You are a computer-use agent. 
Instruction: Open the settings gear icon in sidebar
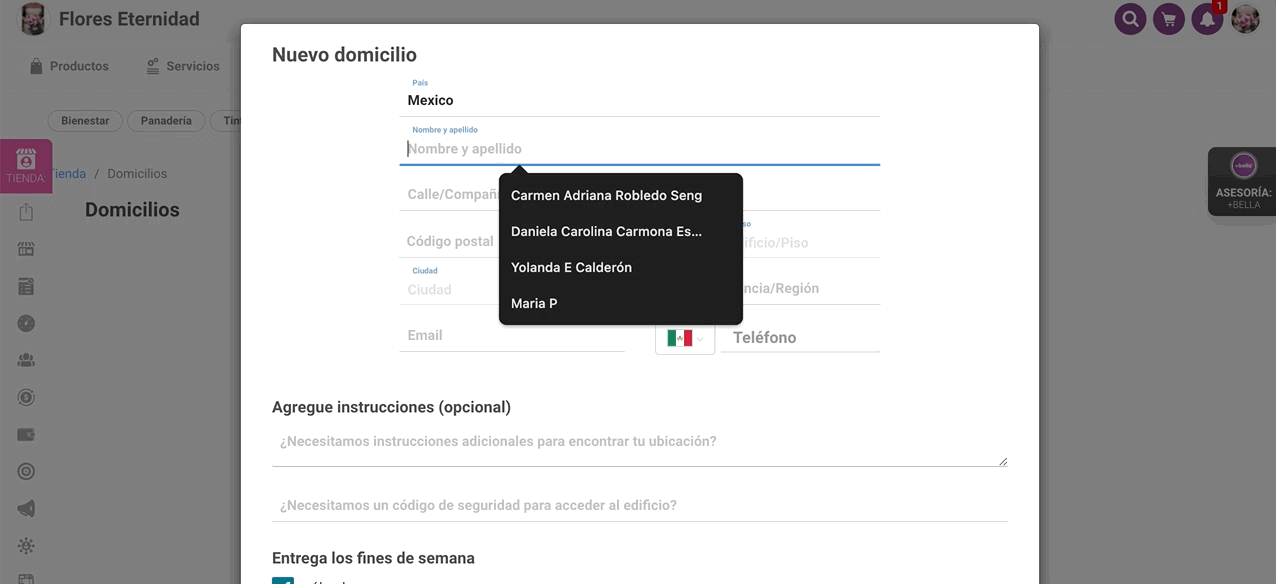(x=26, y=545)
